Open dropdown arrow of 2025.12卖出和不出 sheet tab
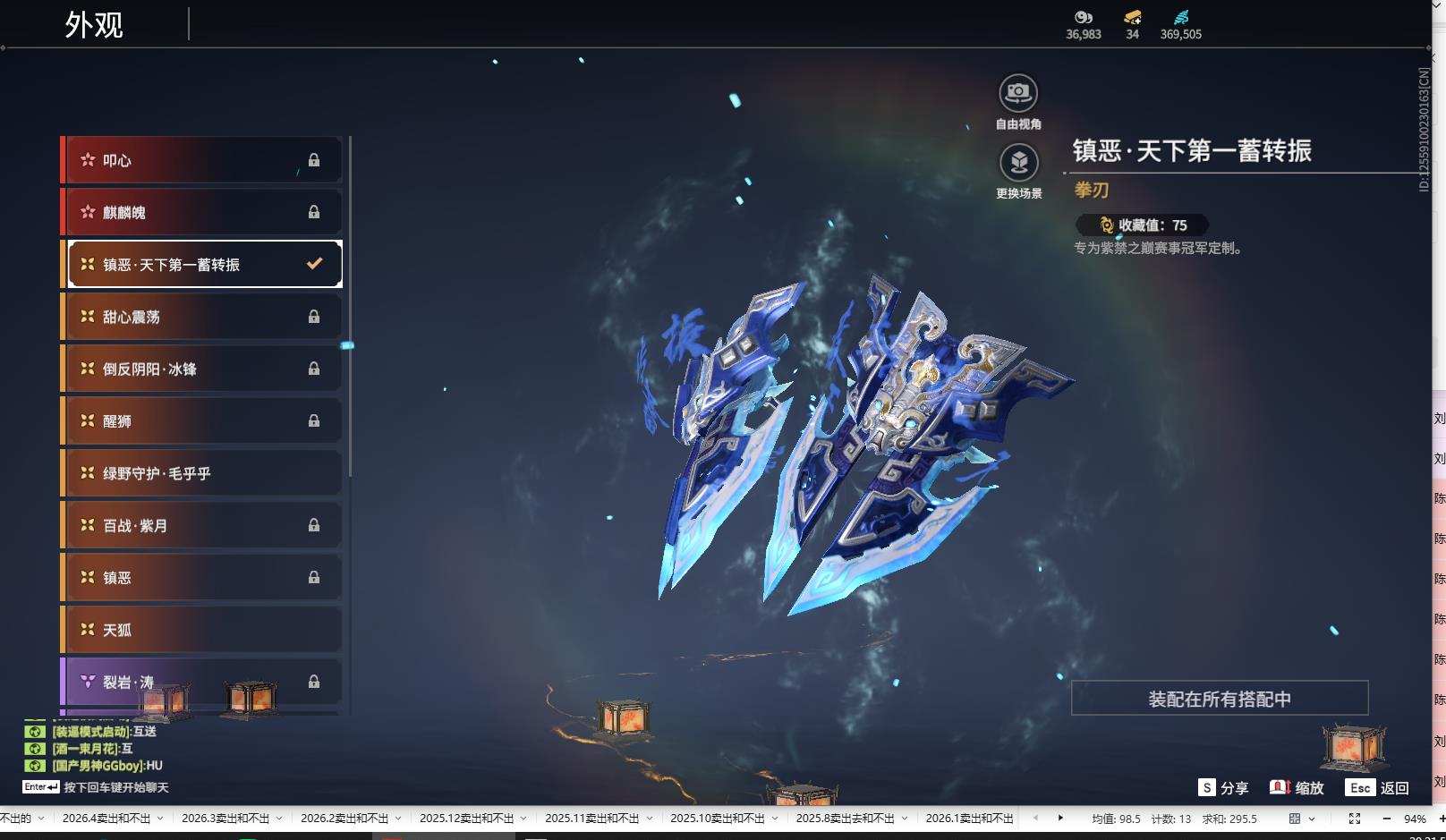 point(523,818)
